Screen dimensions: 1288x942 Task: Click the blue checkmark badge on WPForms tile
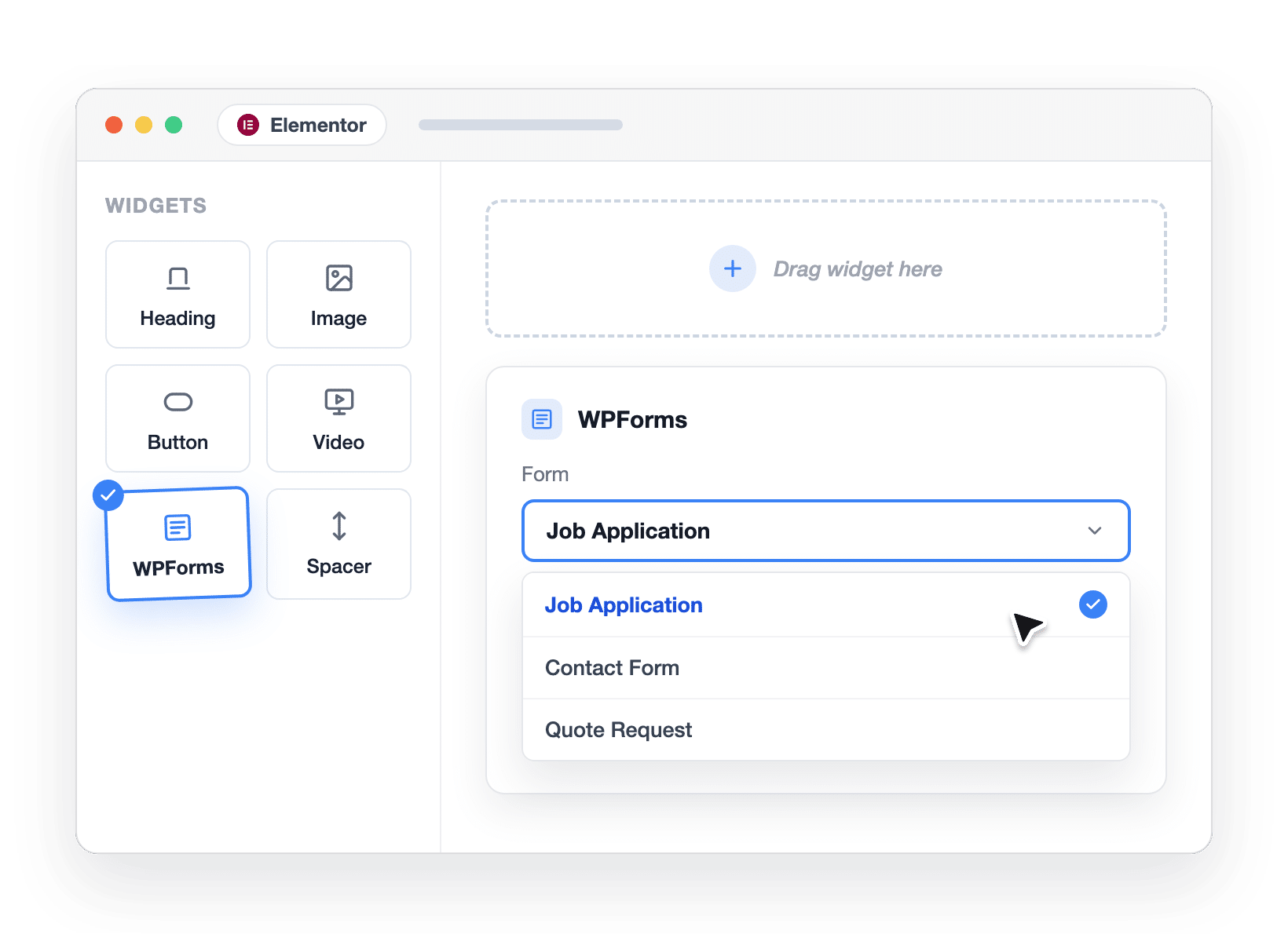point(108,495)
